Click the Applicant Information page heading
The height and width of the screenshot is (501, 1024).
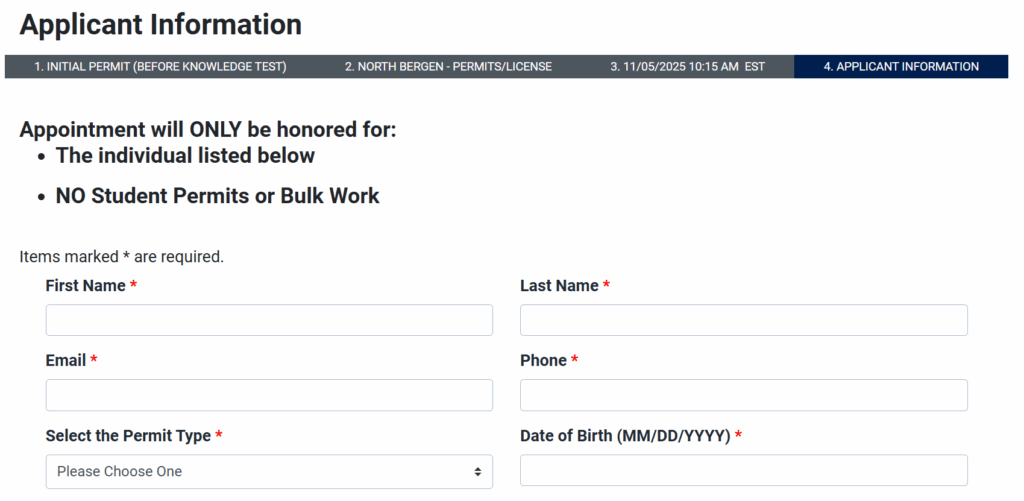pos(160,24)
